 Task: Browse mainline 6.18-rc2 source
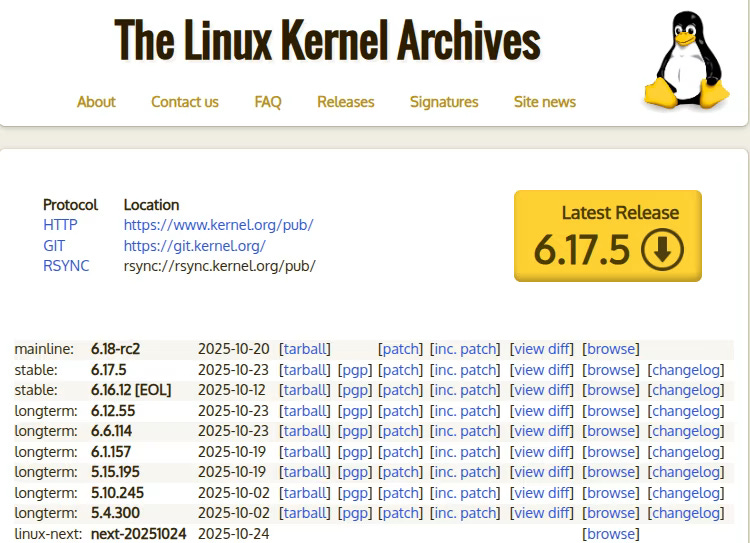click(610, 349)
